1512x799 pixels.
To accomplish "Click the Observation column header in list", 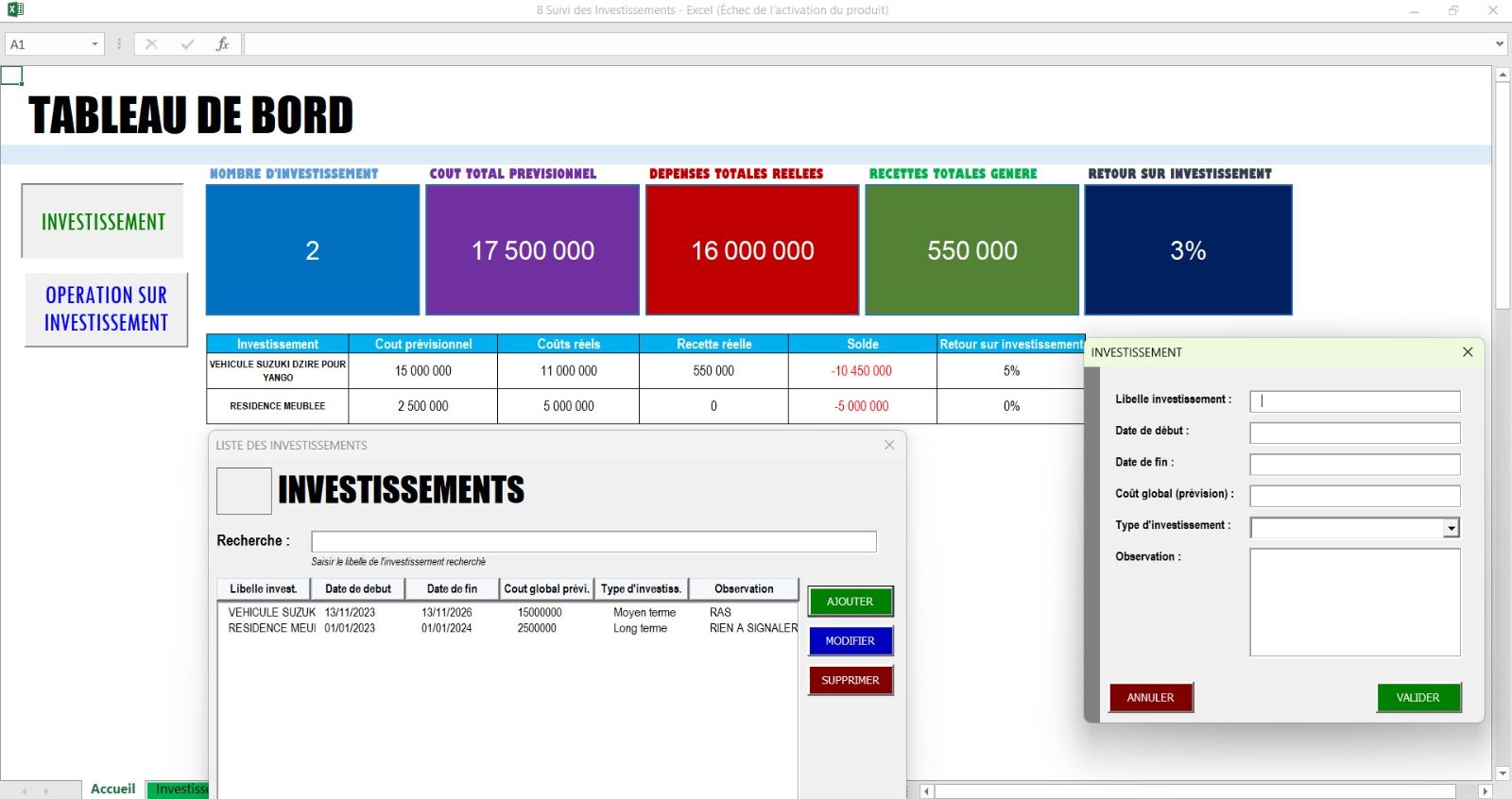I will (x=744, y=588).
